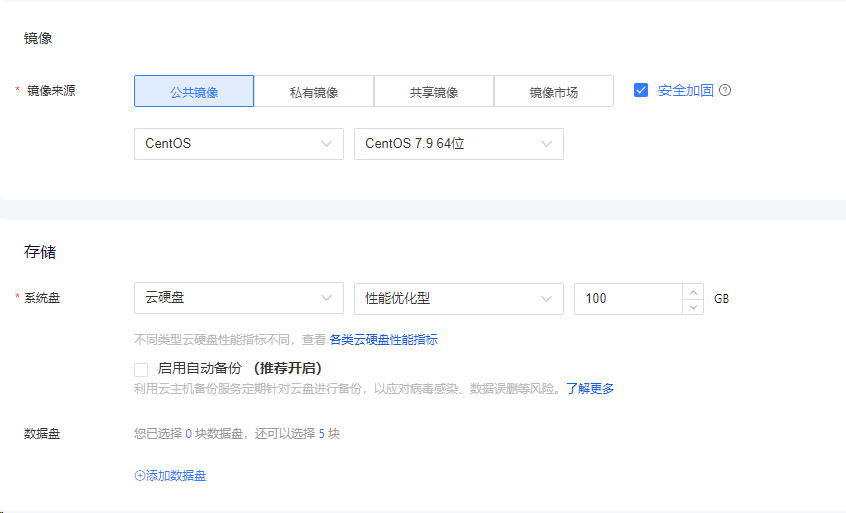Viewport: 846px width, 513px height.
Task: Uncheck the 安全加固 checkbox
Action: click(641, 90)
